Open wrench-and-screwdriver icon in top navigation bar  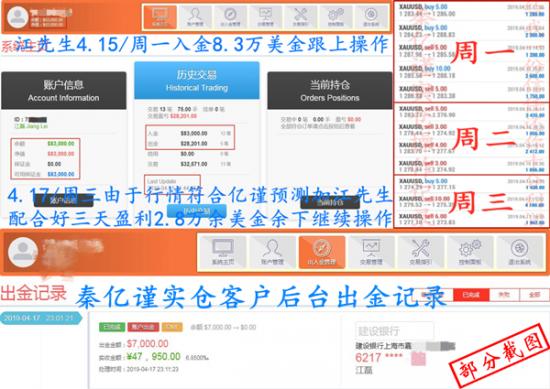click(301, 17)
